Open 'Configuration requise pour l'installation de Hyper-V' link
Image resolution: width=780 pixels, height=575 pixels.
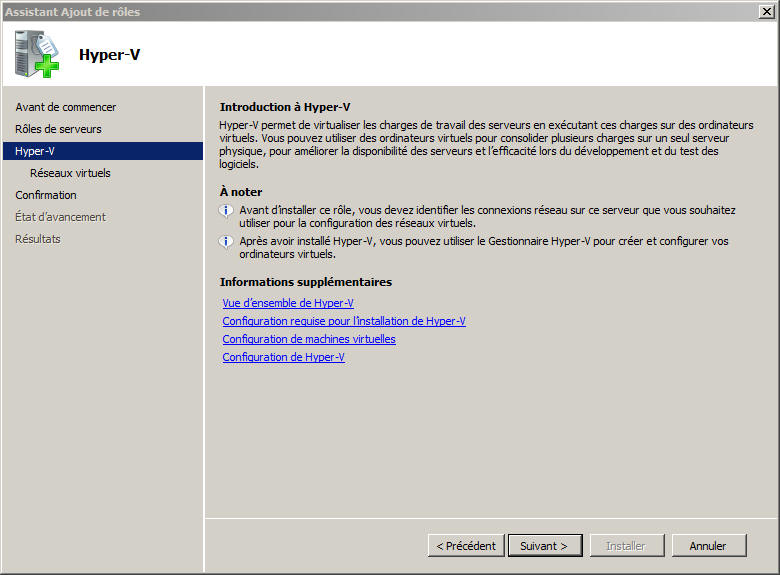[x=344, y=321]
